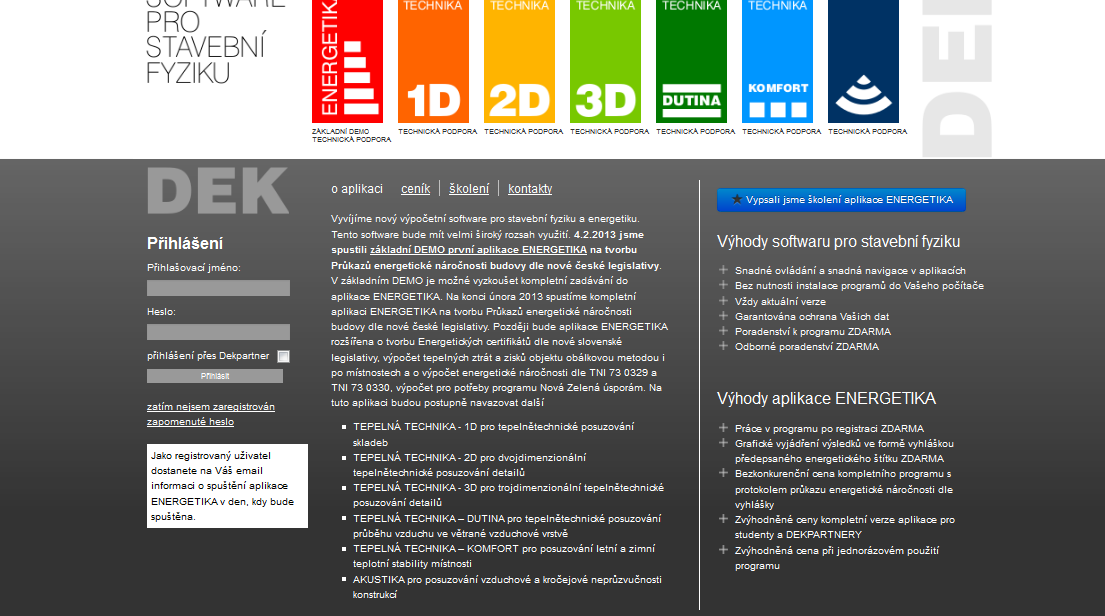Click the plus icon beside 'Grafické vyjádření výsledků'
Screen dimensions: 1105x616
click(x=723, y=443)
